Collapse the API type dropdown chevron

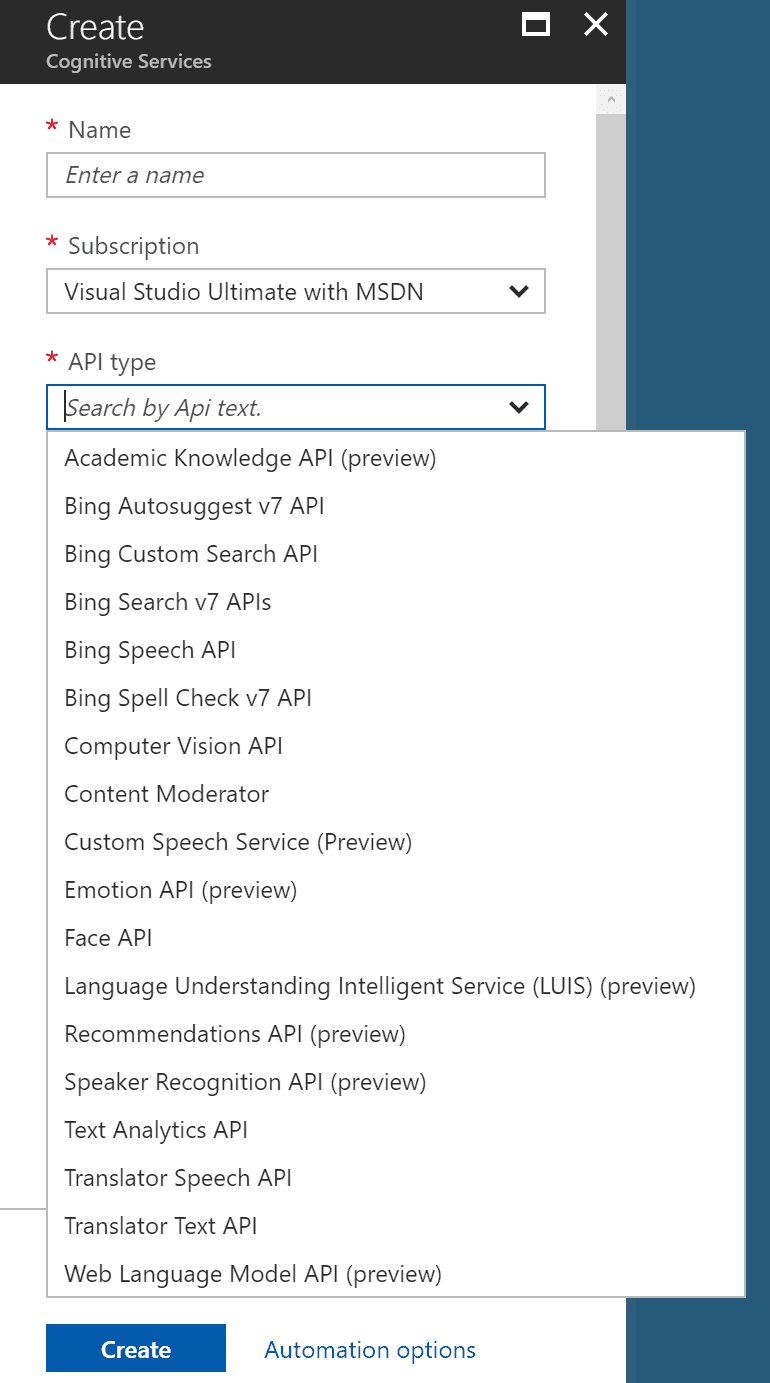click(x=518, y=408)
